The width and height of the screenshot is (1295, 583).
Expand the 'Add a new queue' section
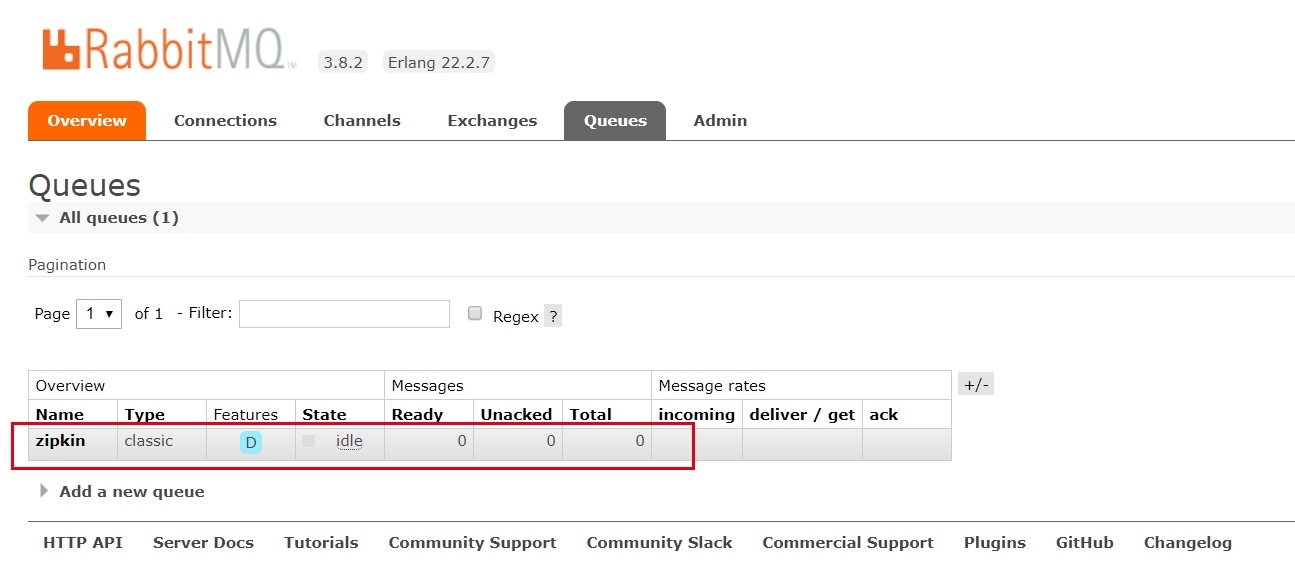(x=130, y=491)
